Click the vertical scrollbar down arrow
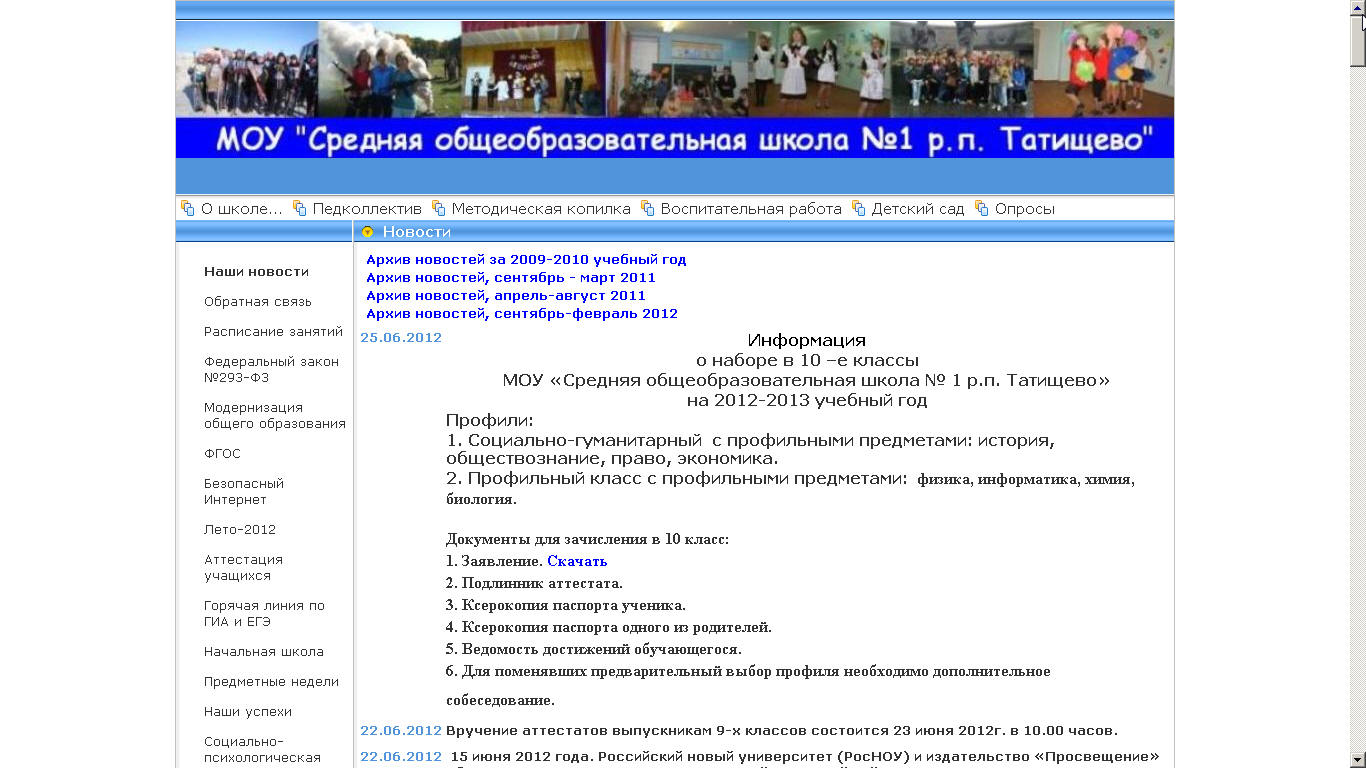This screenshot has width=1366, height=768. (x=1357, y=759)
